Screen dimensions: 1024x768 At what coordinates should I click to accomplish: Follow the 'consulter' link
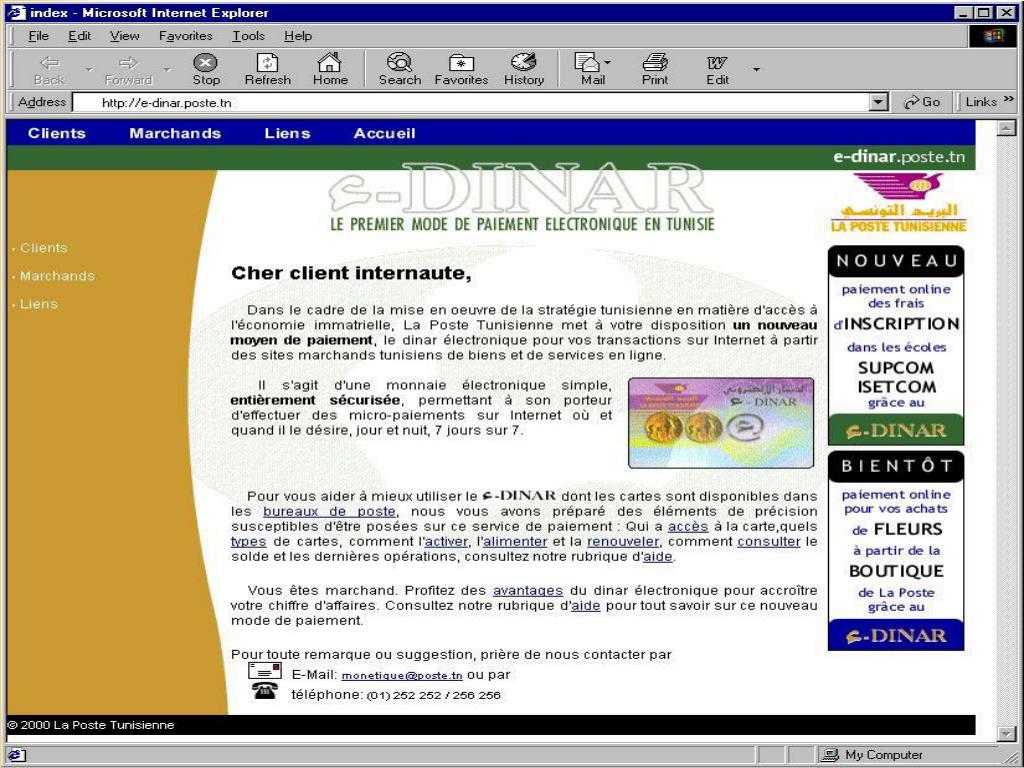[x=769, y=542]
